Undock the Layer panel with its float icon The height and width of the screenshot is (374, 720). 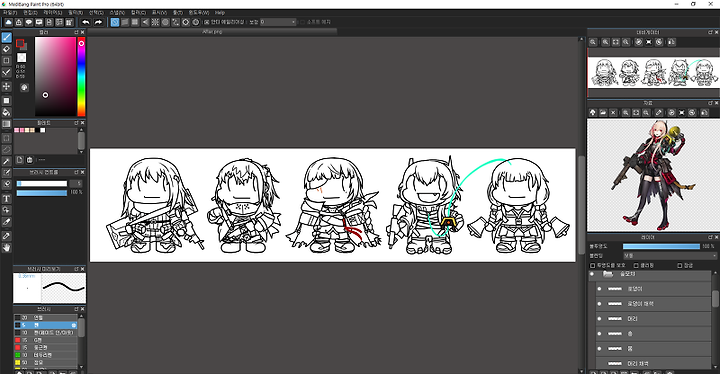pos(710,238)
